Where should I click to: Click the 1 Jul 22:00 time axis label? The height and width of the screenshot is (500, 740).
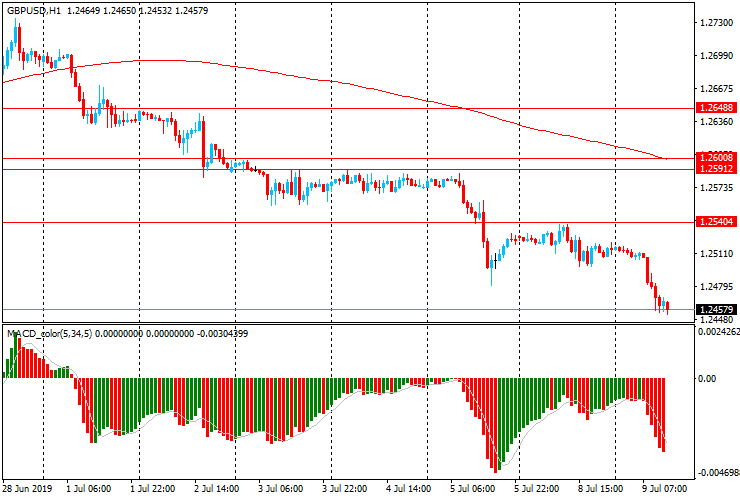(x=152, y=489)
